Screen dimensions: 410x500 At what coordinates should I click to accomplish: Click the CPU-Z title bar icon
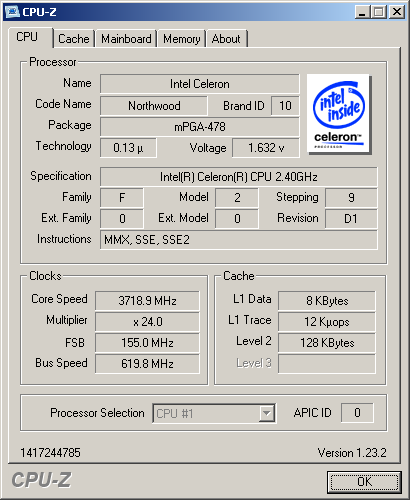pos(13,12)
